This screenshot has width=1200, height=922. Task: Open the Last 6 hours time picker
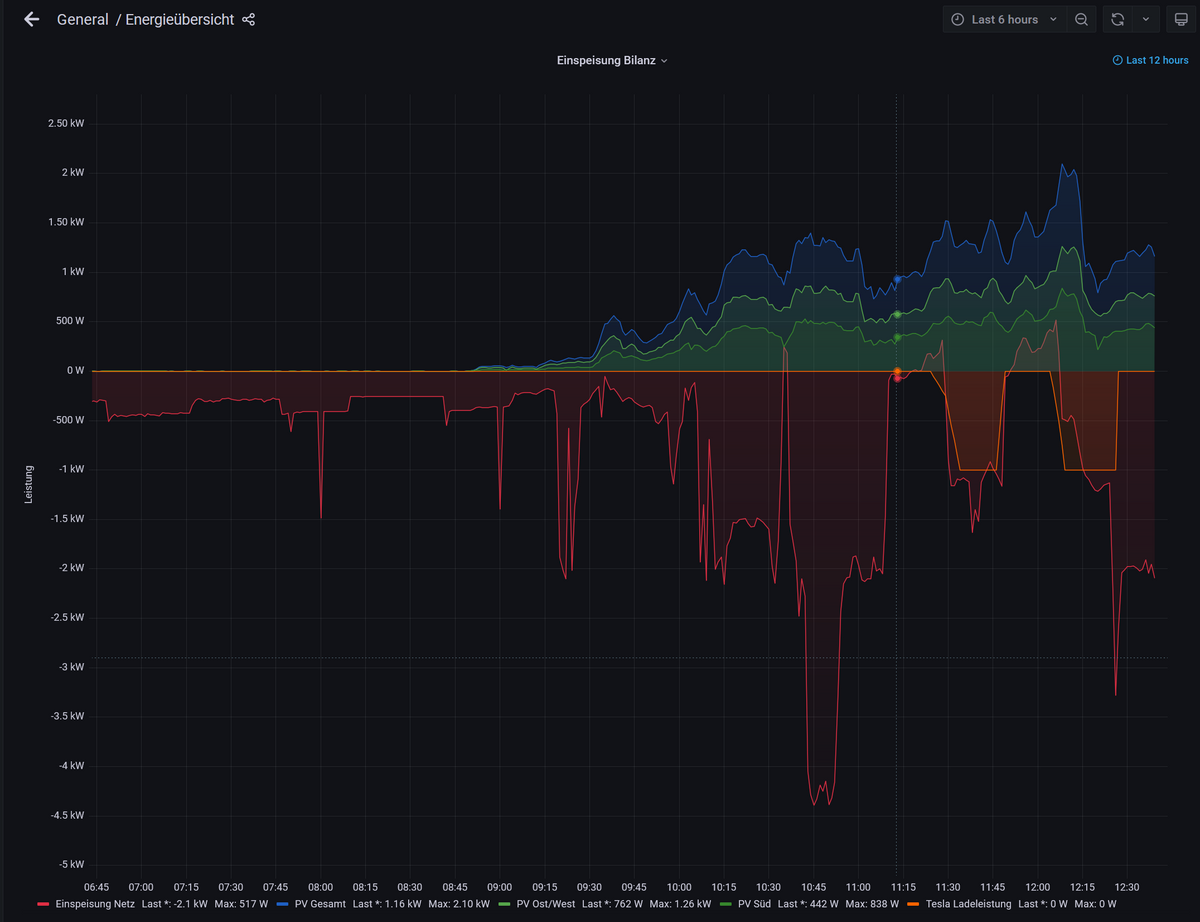tap(1004, 19)
